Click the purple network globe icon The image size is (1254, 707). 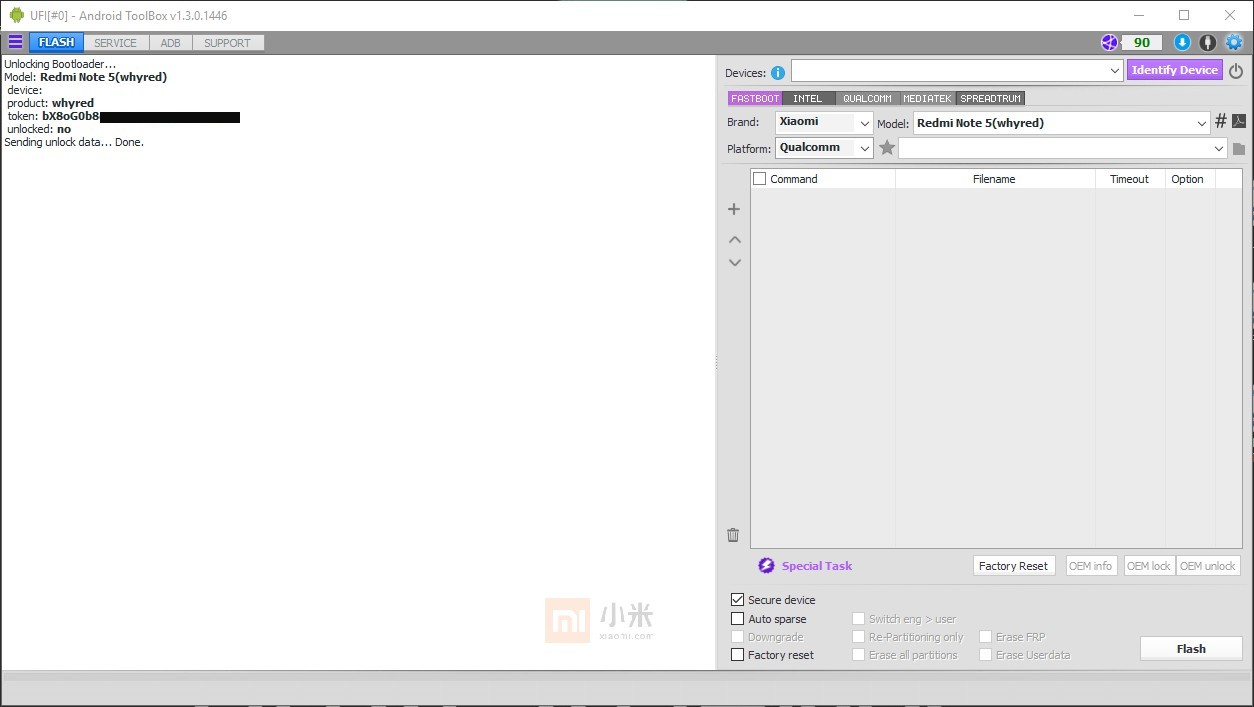pyautogui.click(x=1109, y=42)
